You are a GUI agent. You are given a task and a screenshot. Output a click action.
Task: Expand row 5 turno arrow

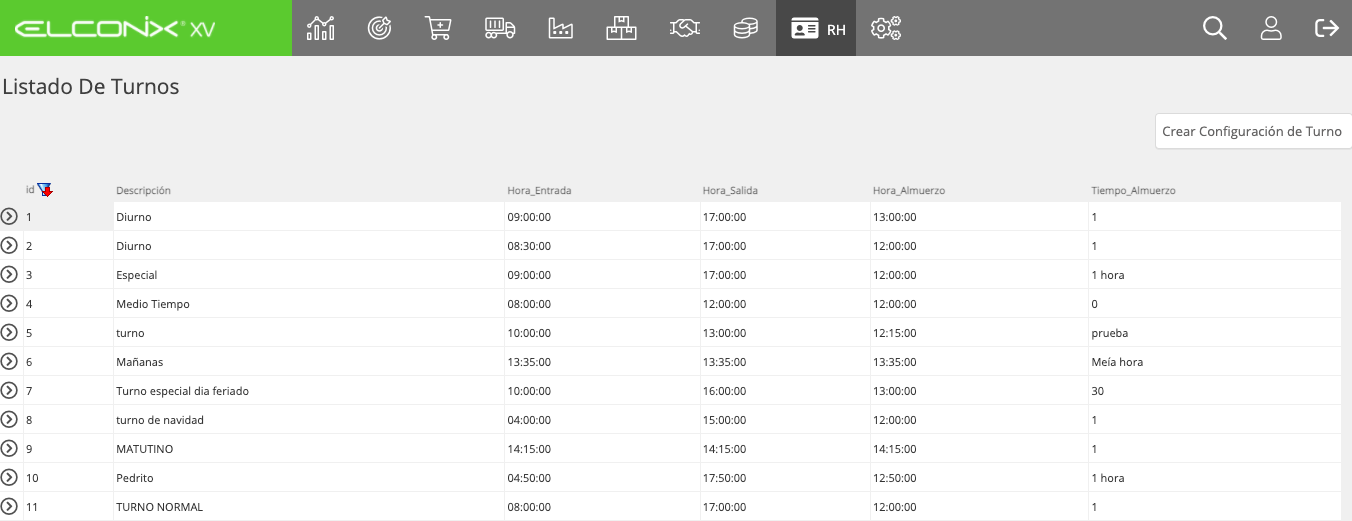(x=10, y=332)
